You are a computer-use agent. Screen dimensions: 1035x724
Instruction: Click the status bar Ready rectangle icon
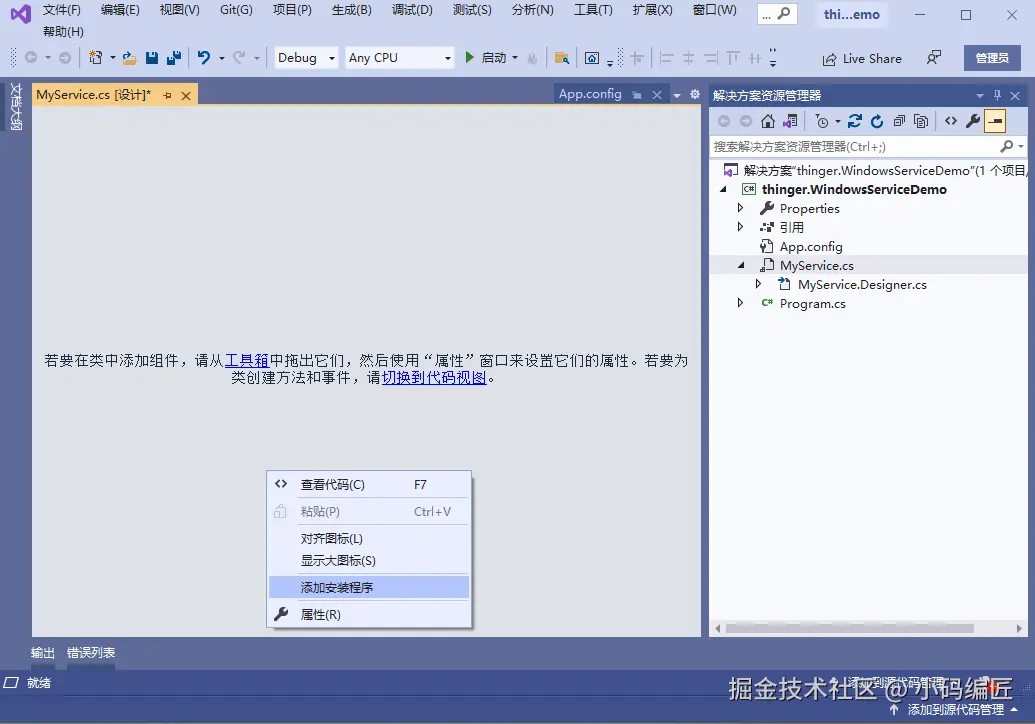click(x=11, y=682)
